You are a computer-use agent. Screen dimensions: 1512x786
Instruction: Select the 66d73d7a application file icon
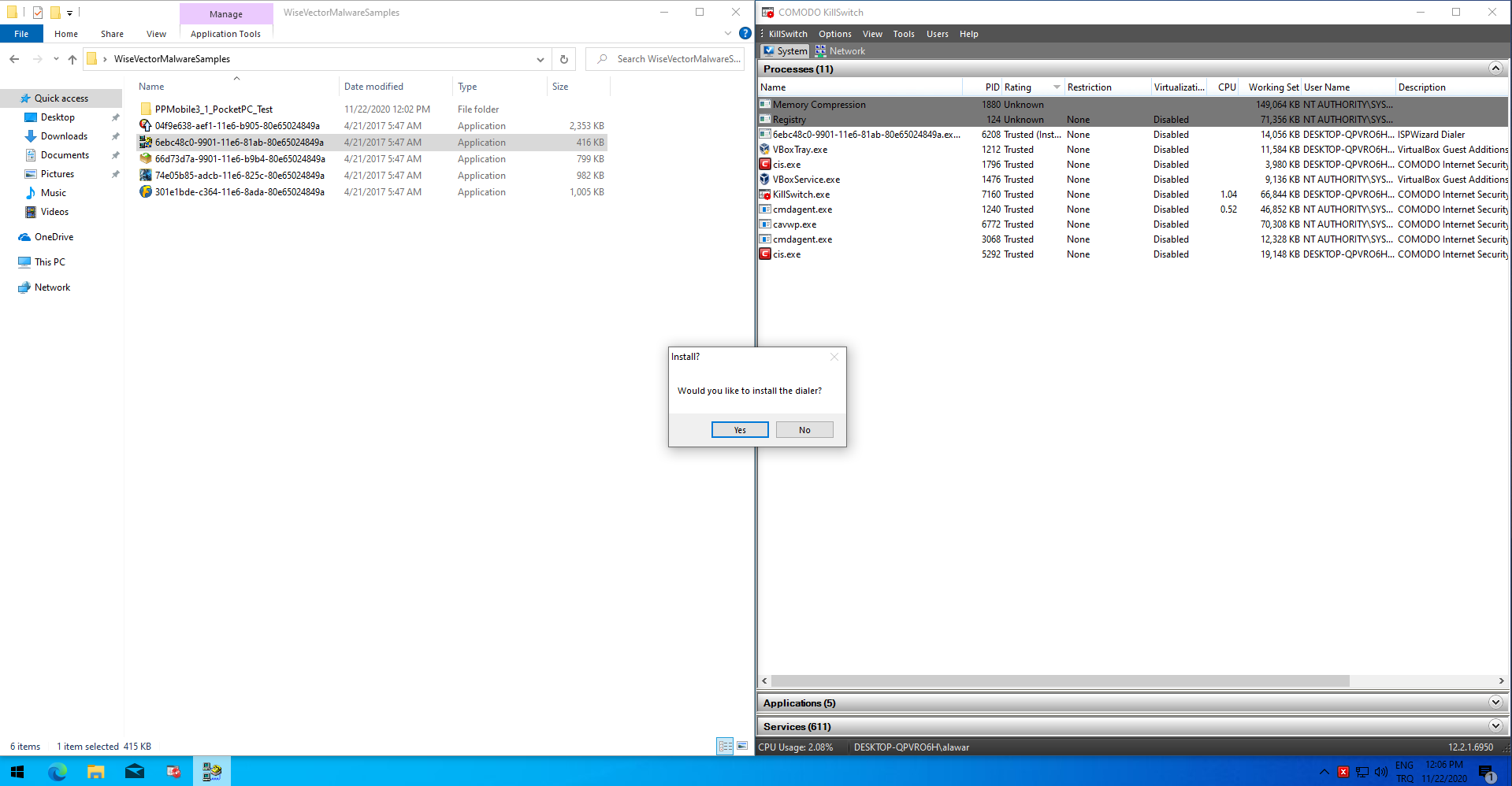point(146,159)
